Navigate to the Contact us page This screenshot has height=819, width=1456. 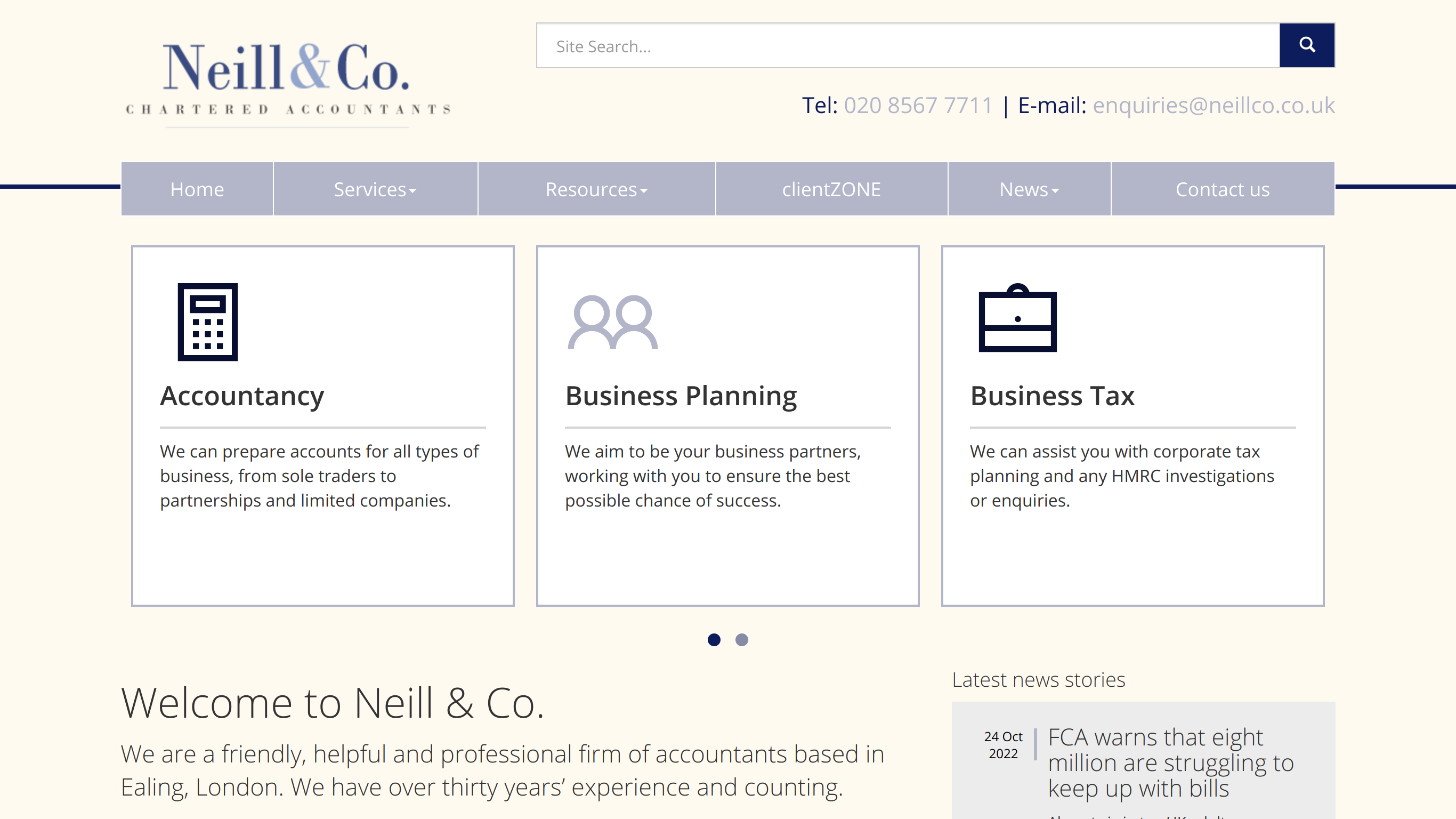pos(1222,189)
